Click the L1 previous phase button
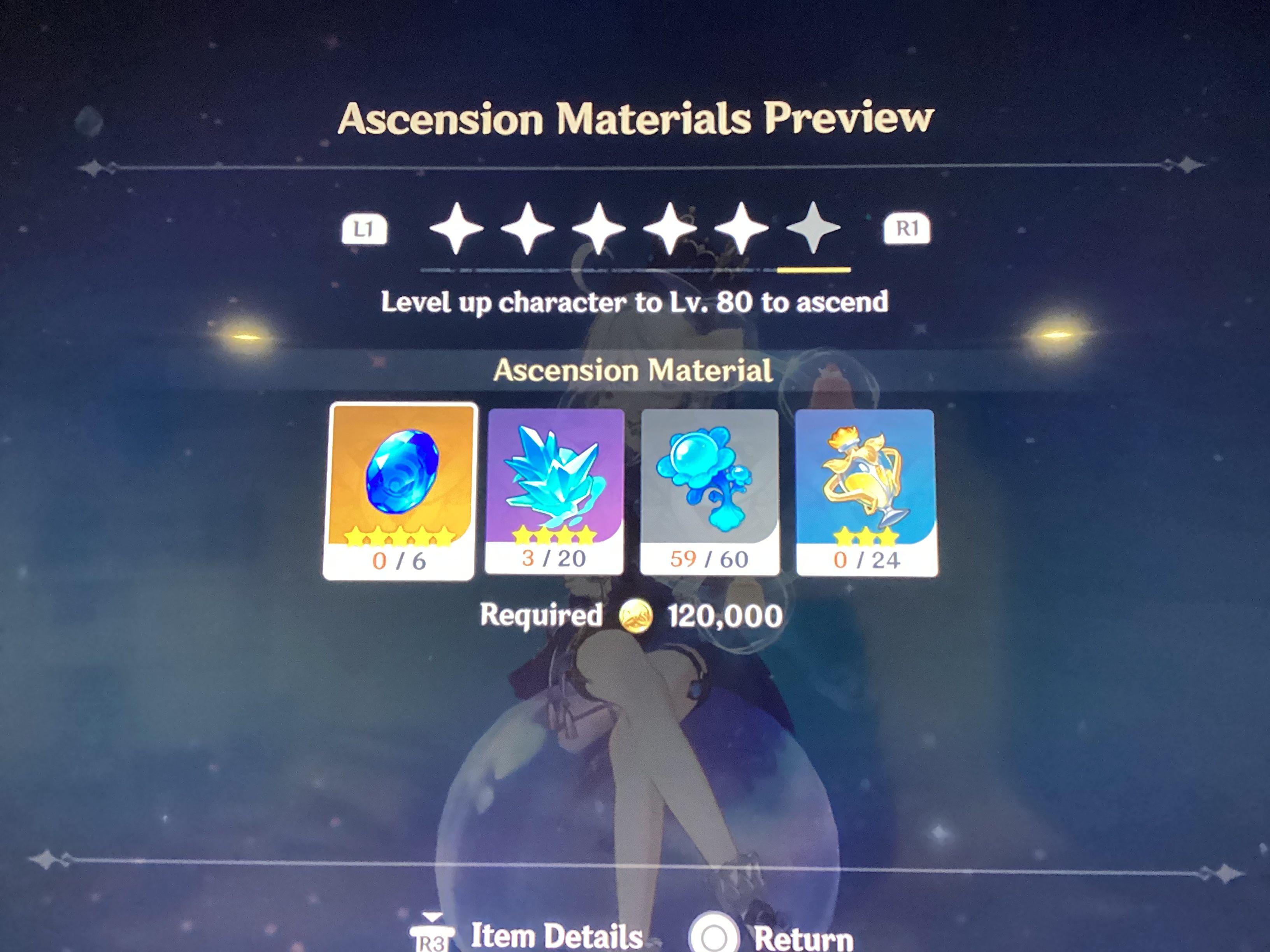This screenshot has height=952, width=1270. (364, 229)
